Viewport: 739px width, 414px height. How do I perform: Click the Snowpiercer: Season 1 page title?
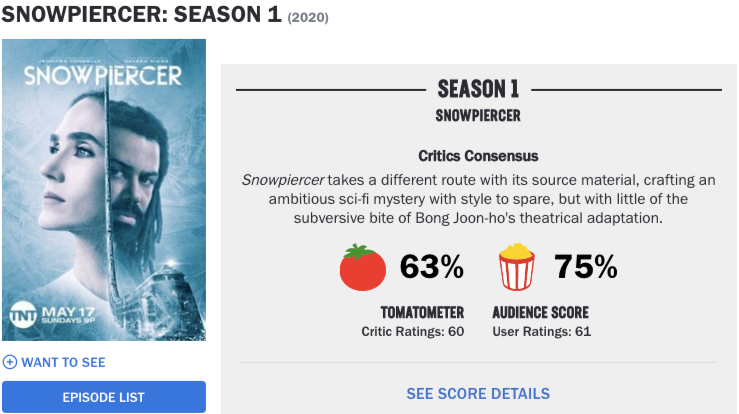141,17
